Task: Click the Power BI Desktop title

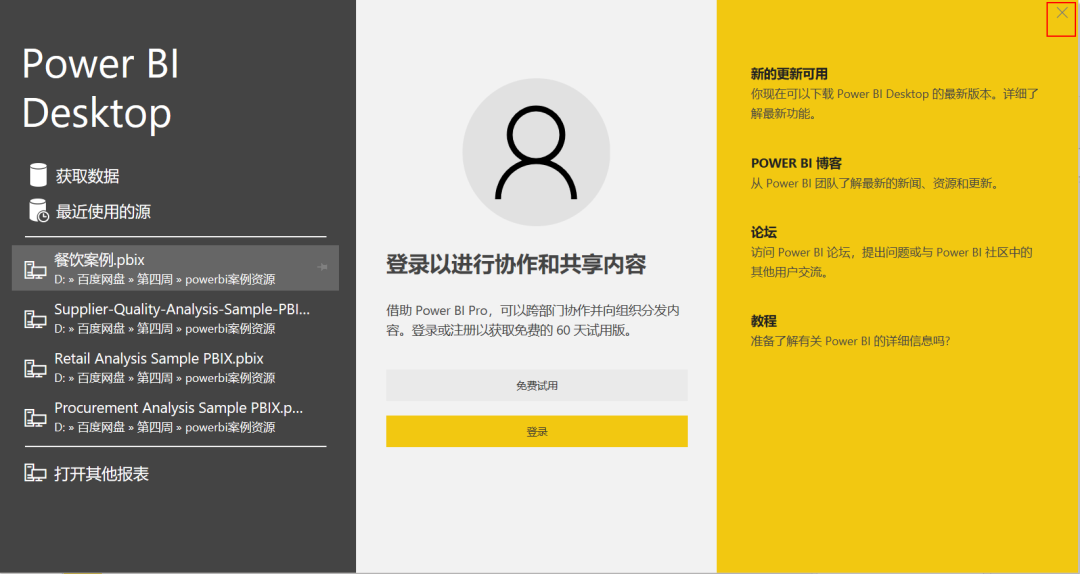Action: [x=101, y=88]
